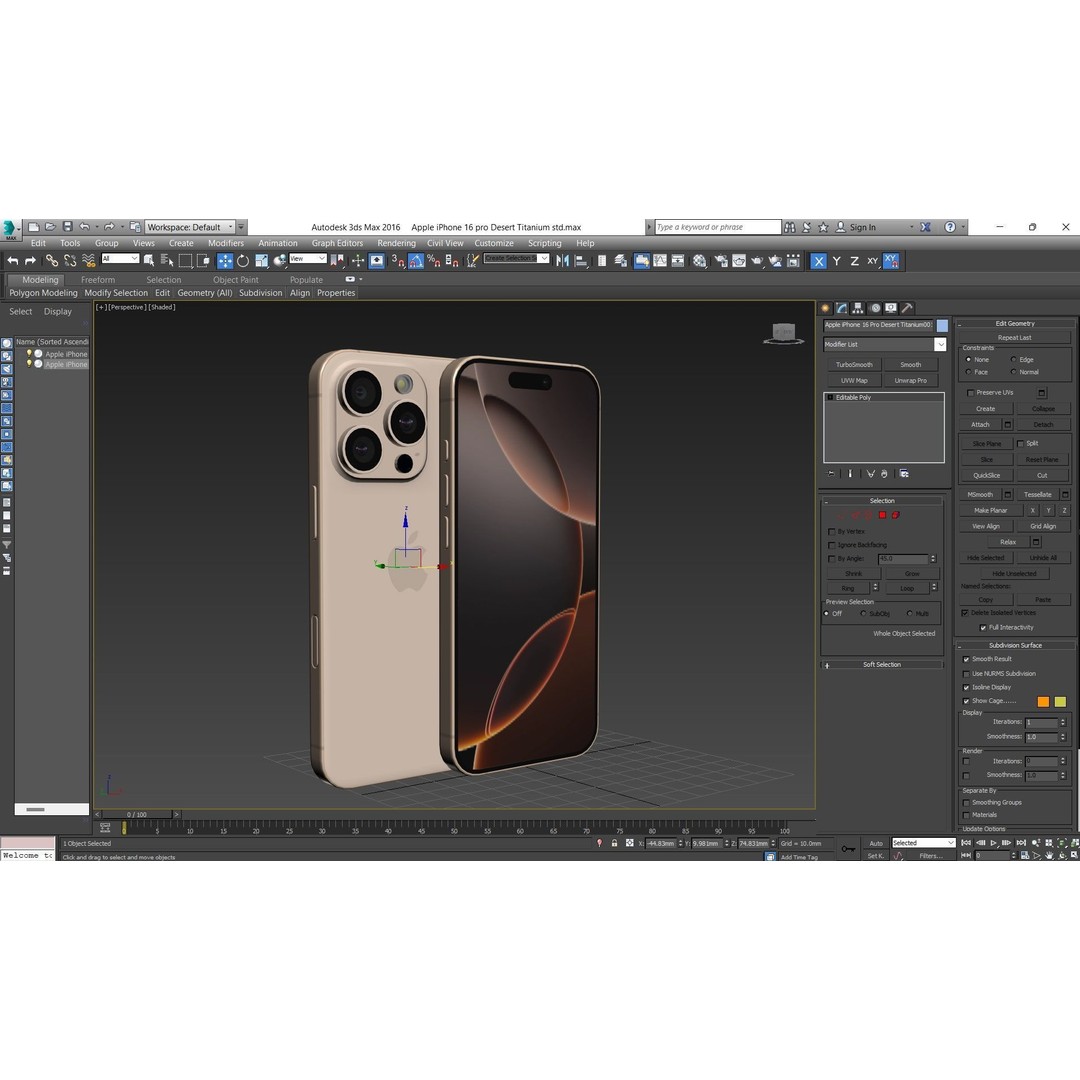Click Pin Stack icon under modifier stack
This screenshot has width=1080, height=1080.
point(831,474)
